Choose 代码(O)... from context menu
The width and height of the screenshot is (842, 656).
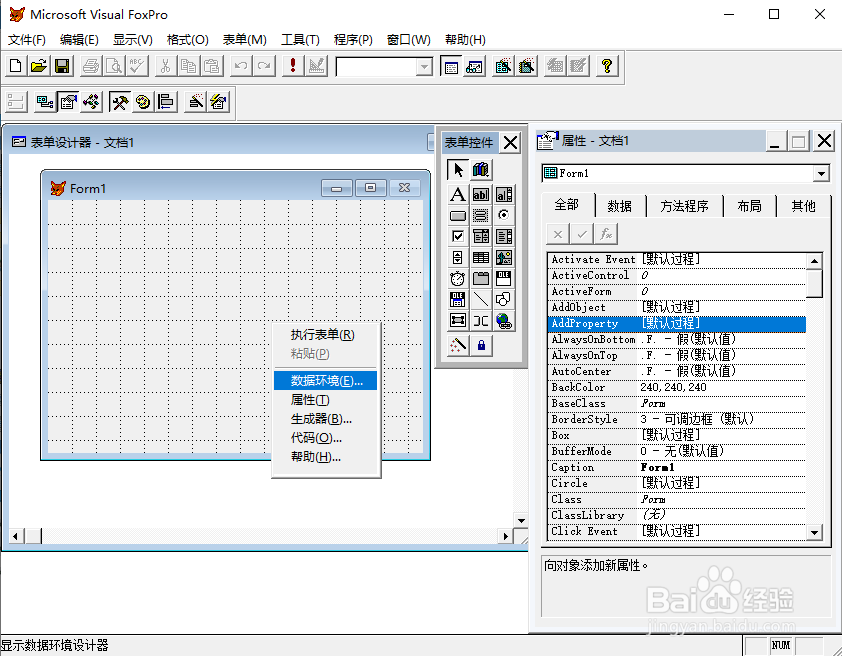(325, 438)
